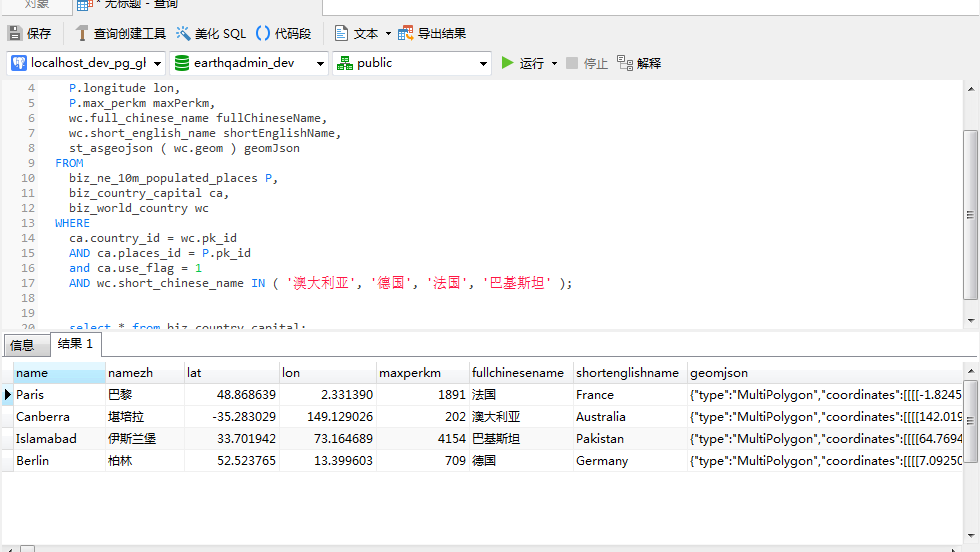Click the SQL editor vertical scrollbar thumb

(971, 215)
